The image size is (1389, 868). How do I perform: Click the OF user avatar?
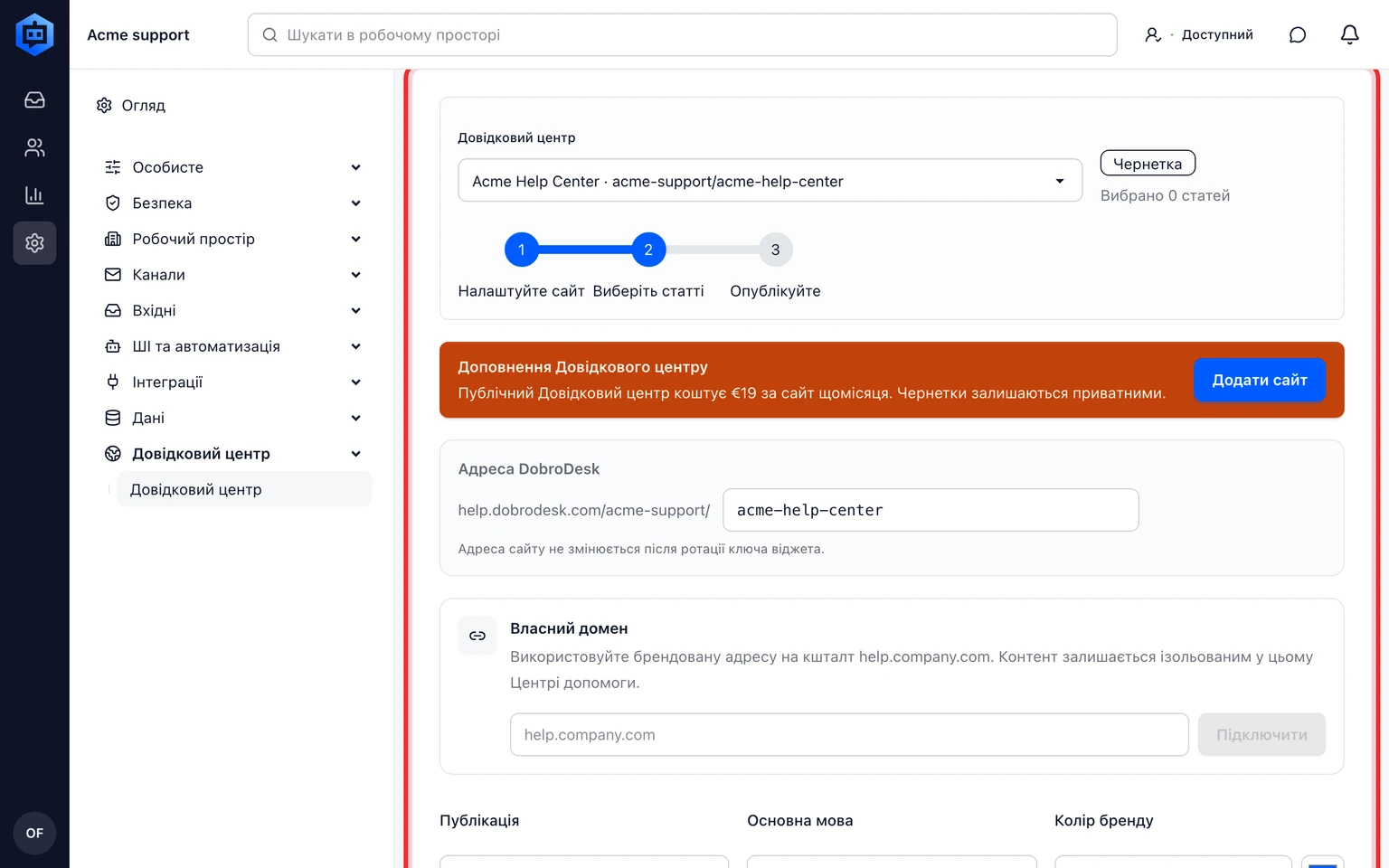point(34,833)
